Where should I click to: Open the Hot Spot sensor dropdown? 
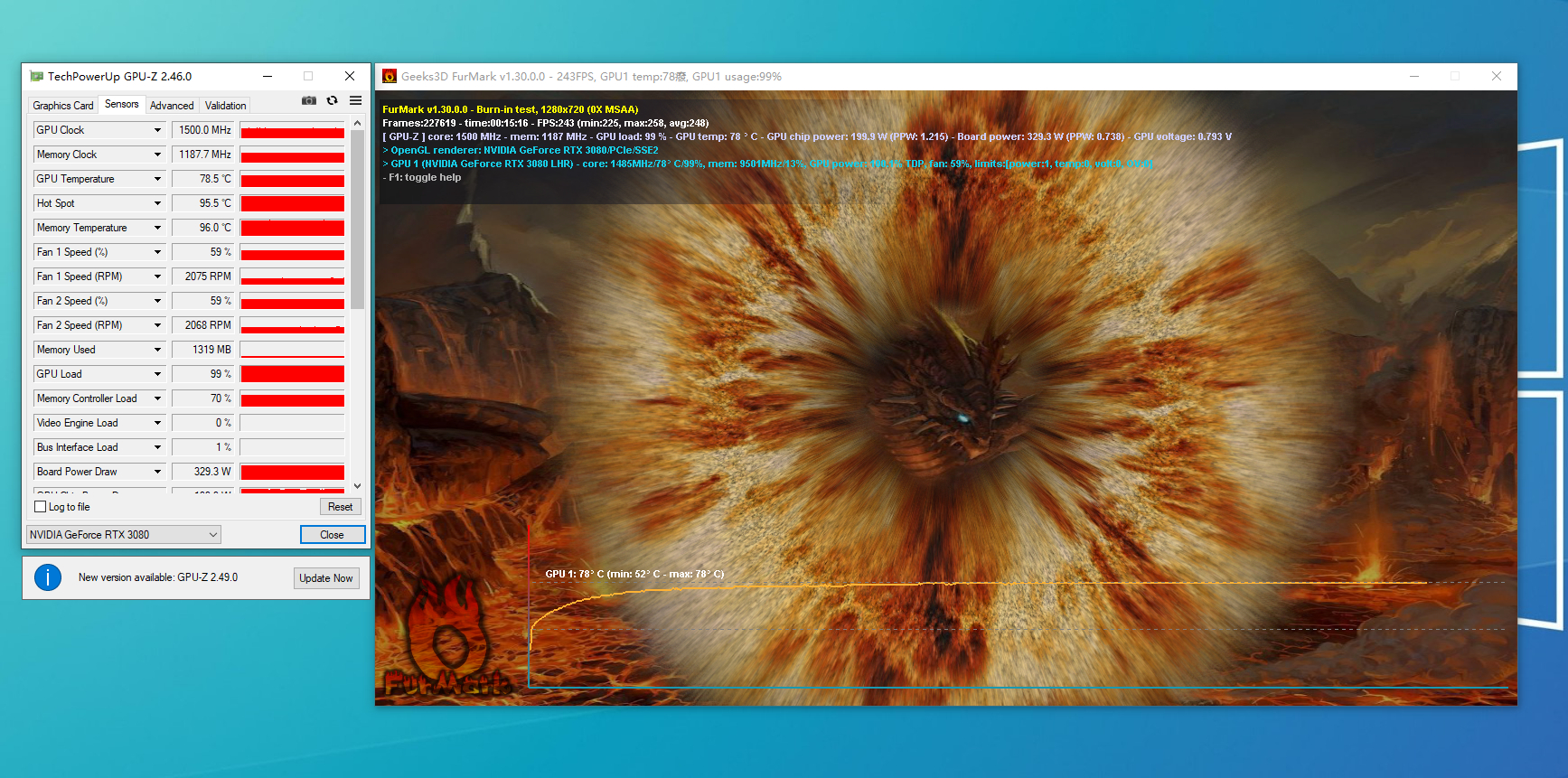157,203
